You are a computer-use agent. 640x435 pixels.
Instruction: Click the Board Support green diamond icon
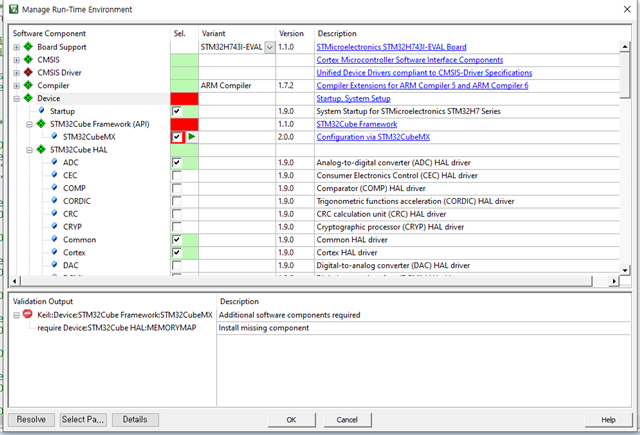28,47
